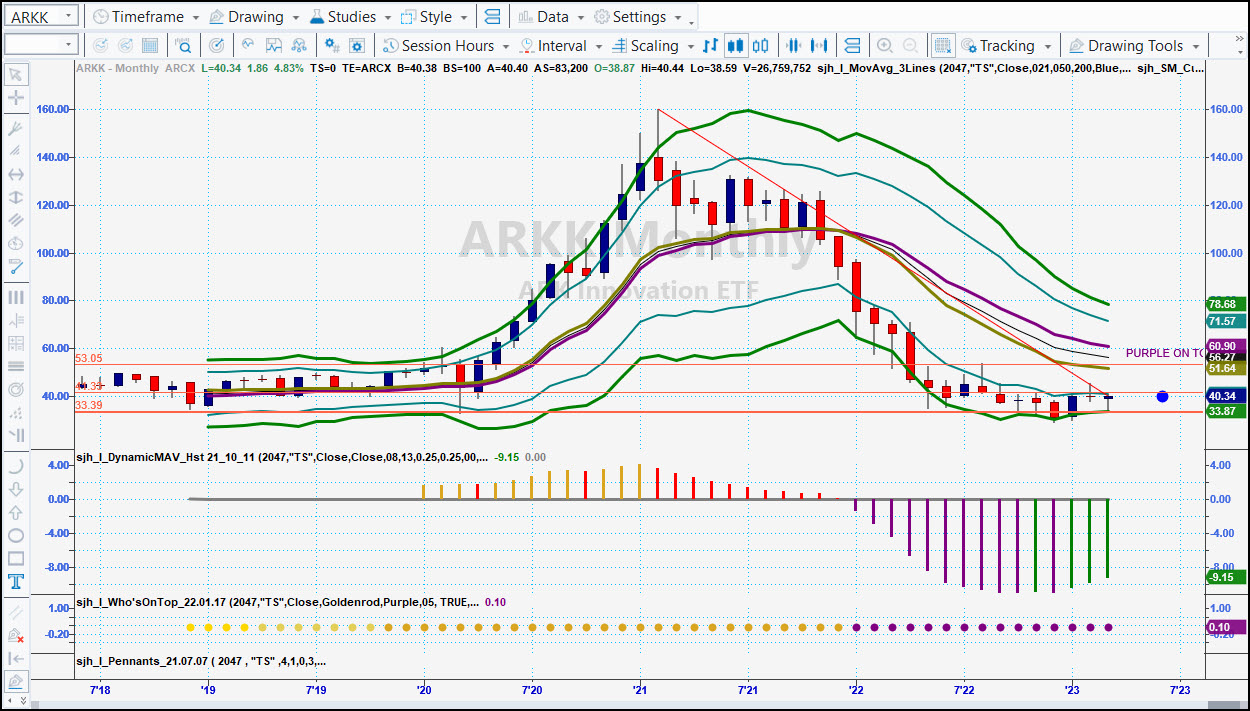The height and width of the screenshot is (711, 1250).
Task: Click the 7'21 label on the time axis
Action: 747,690
